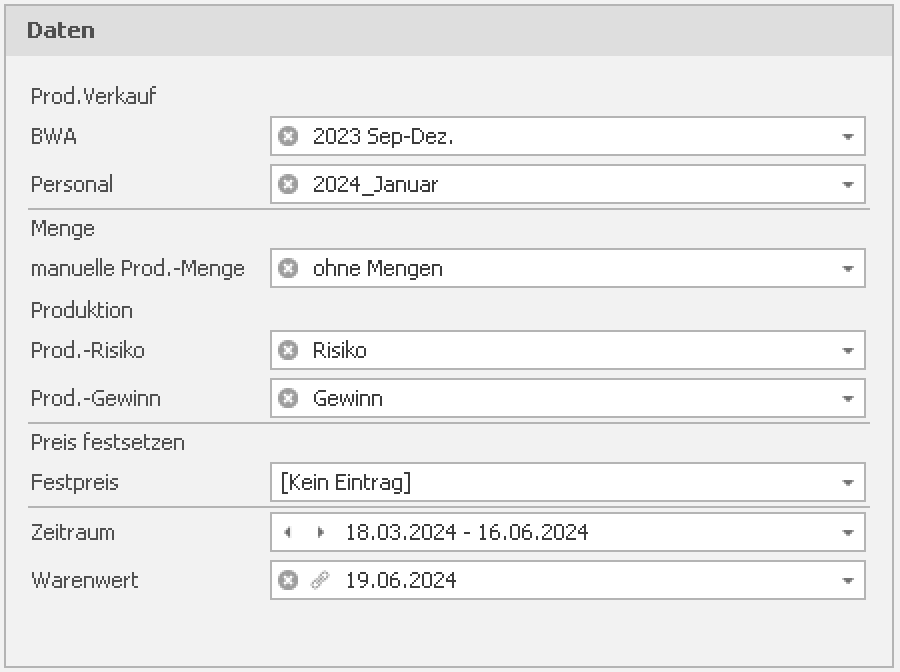Open the manuelle Prod.-Menge dropdown

coord(847,269)
